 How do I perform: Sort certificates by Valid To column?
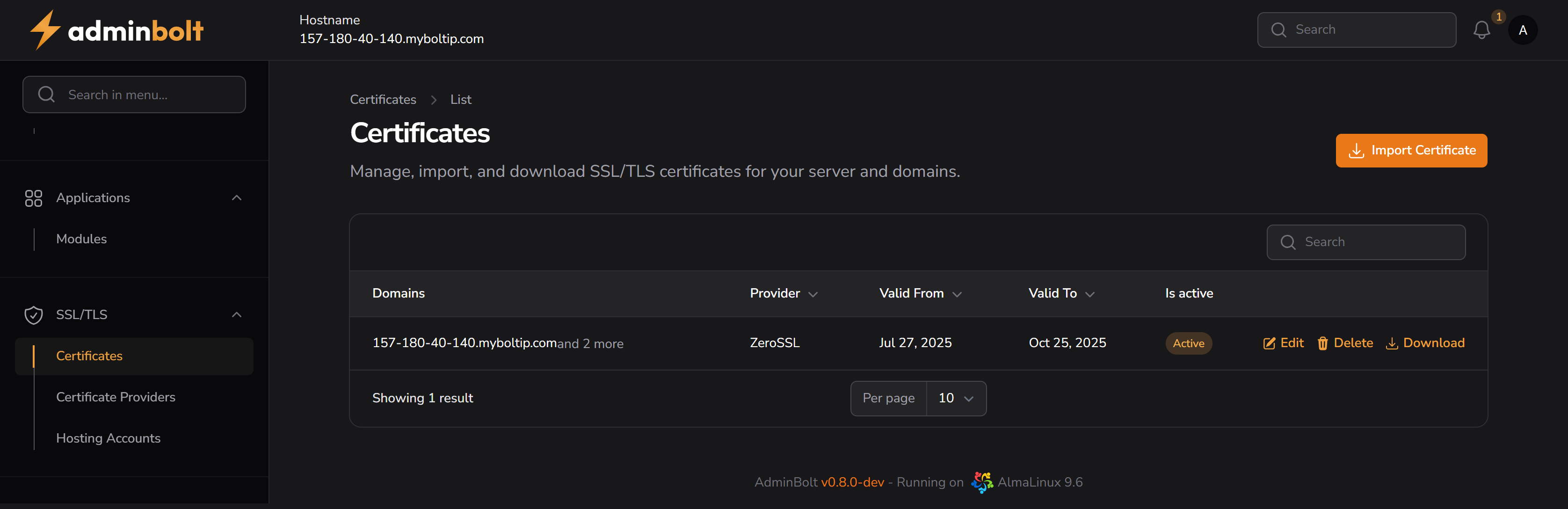tap(1089, 294)
